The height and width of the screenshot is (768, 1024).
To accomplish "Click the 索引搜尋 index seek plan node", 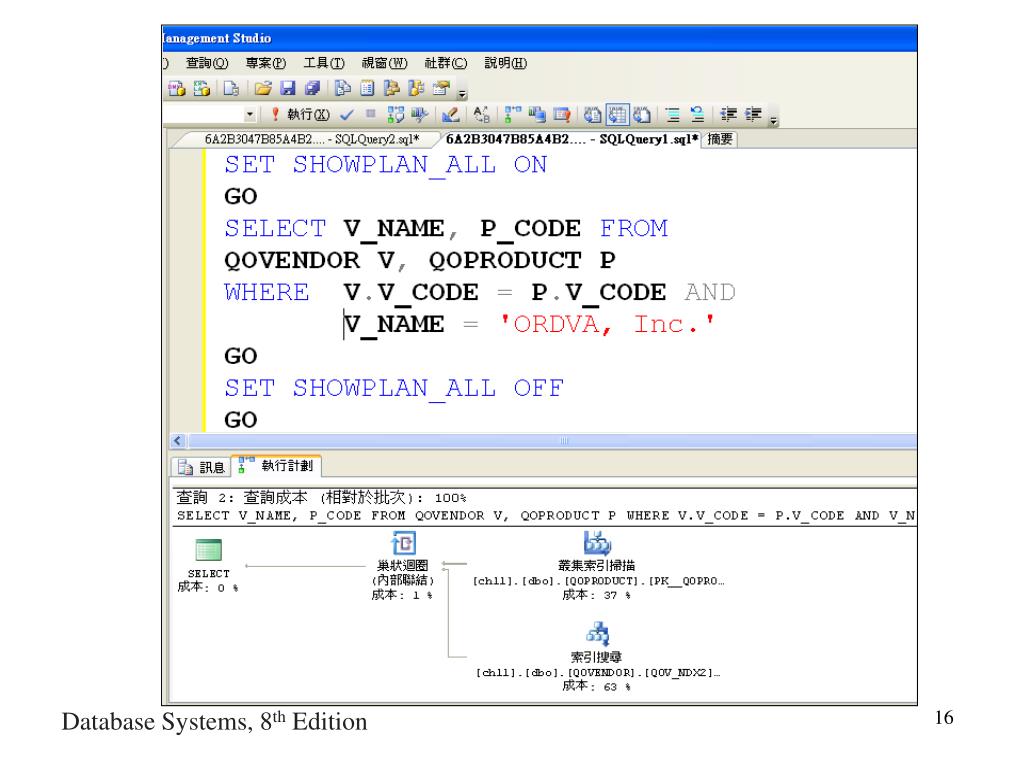I will [597, 656].
